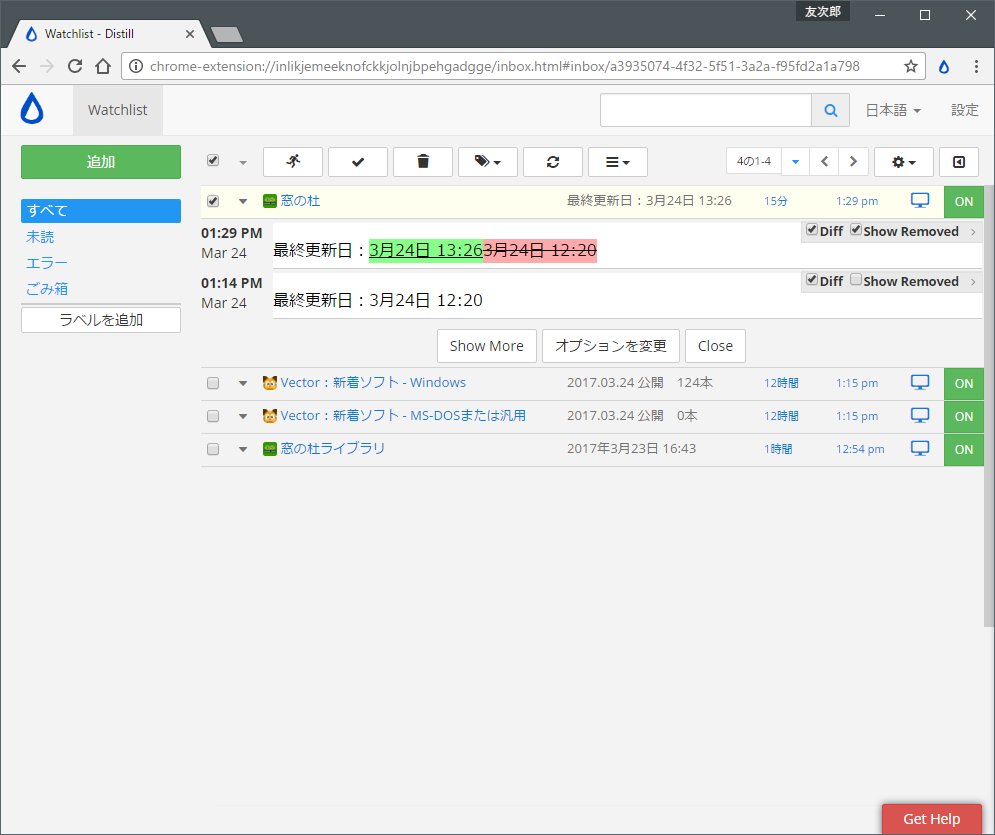This screenshot has height=835, width=995.
Task: Click the trash can delete icon
Action: 423,162
